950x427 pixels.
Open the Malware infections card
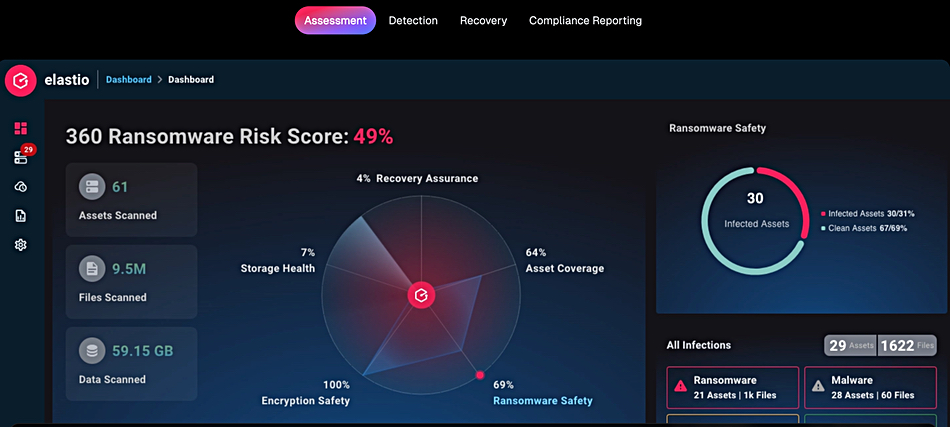click(871, 388)
